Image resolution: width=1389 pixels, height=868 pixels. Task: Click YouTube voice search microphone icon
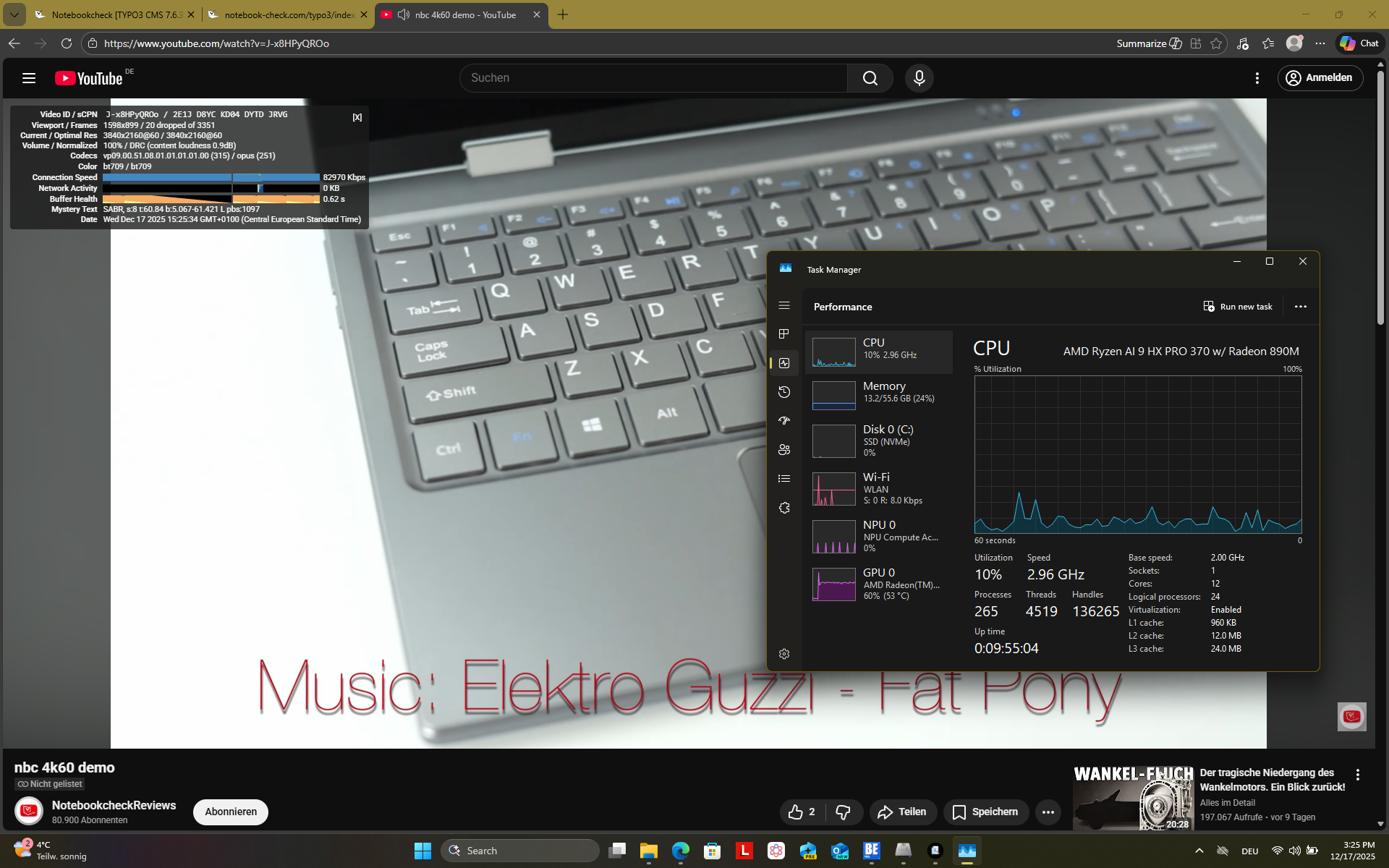click(x=919, y=78)
